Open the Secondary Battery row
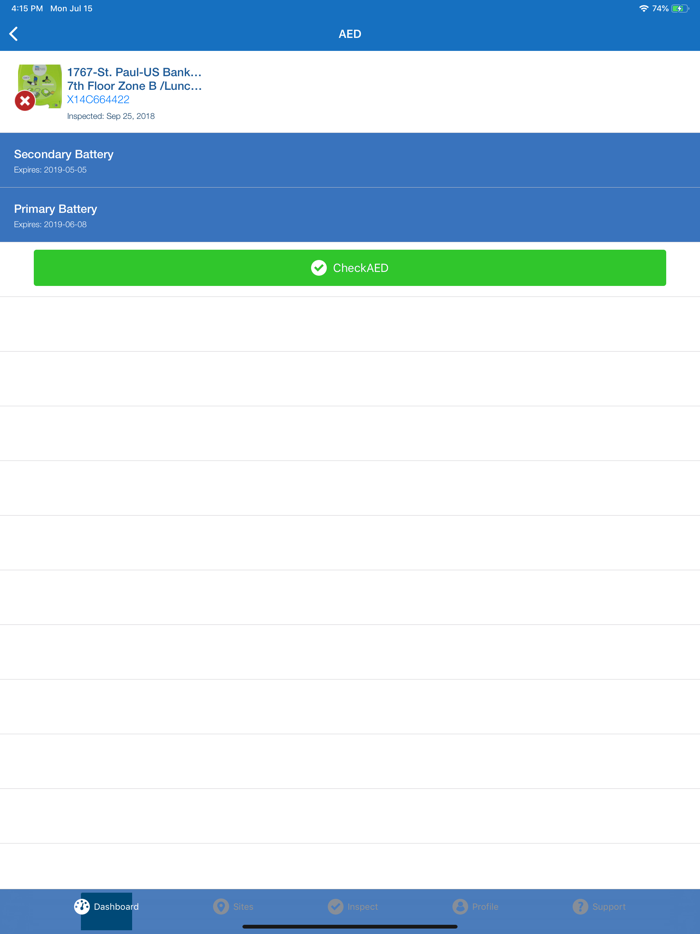The height and width of the screenshot is (934, 700). (x=350, y=160)
